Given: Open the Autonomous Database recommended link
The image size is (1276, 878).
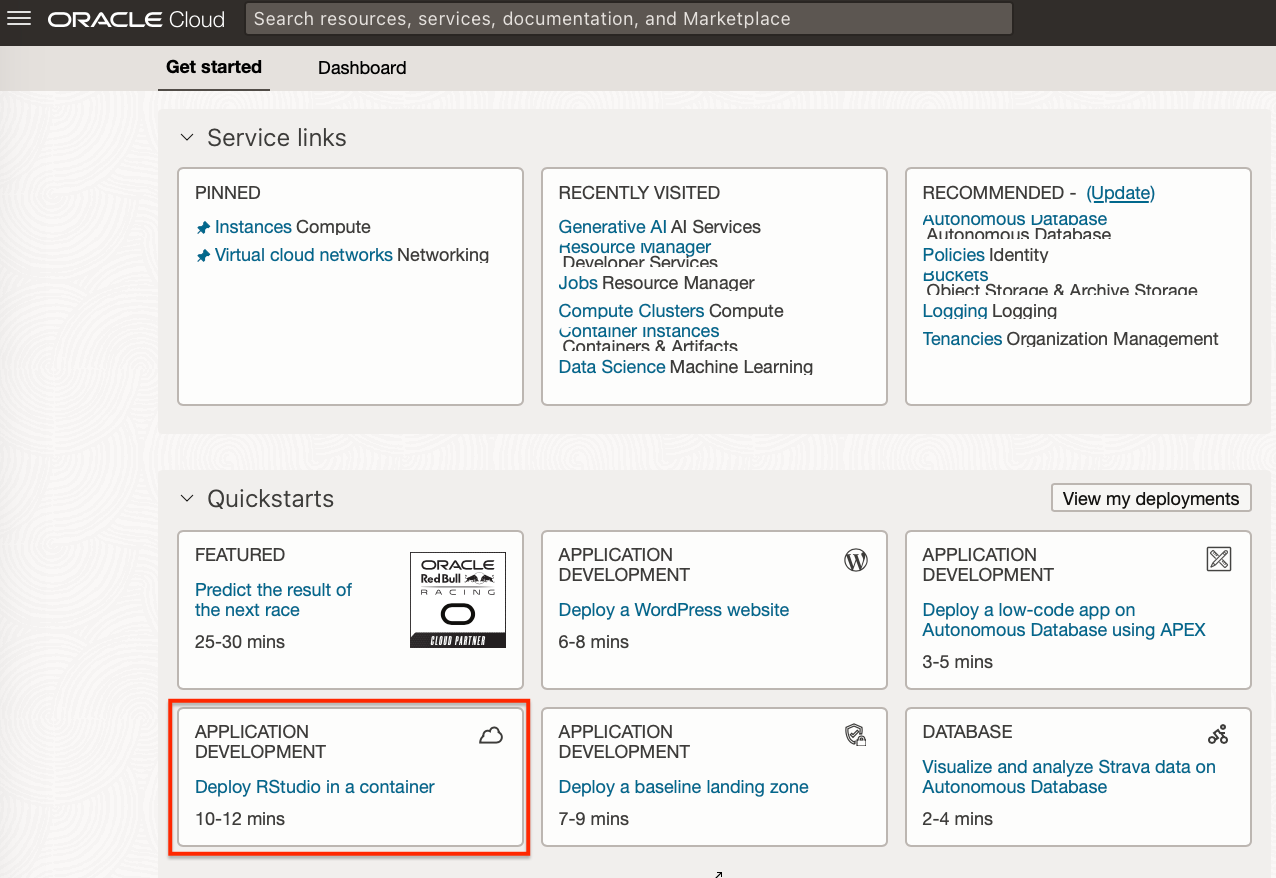Looking at the screenshot, I should pos(1015,219).
